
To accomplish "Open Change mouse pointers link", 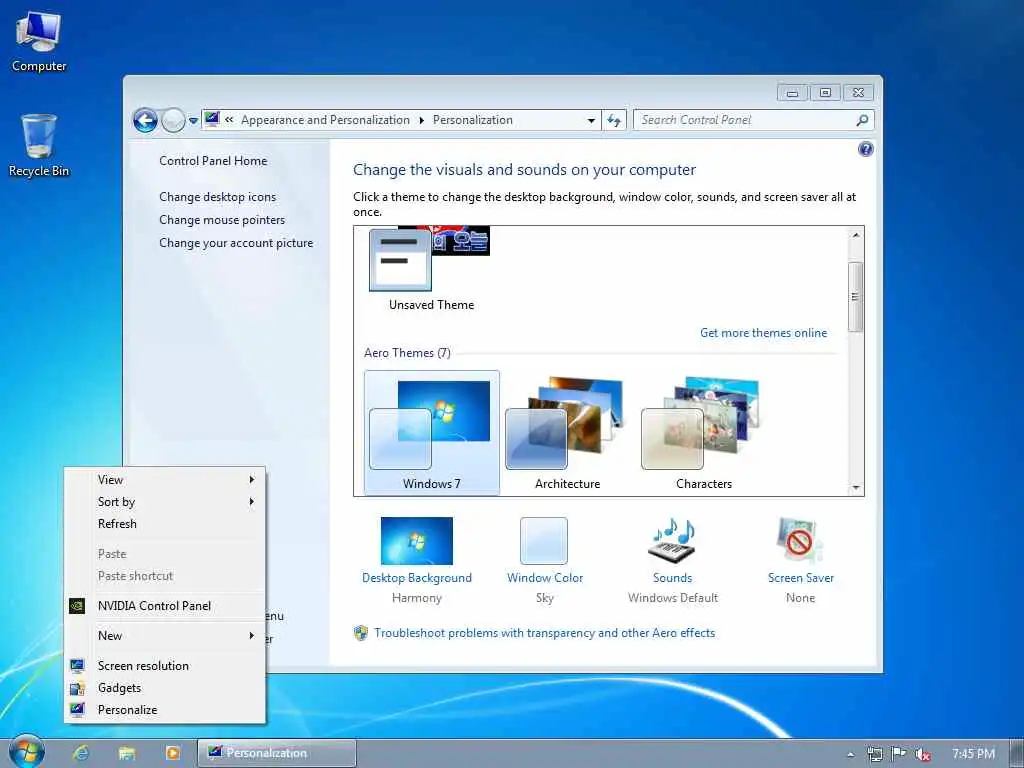I will [222, 219].
